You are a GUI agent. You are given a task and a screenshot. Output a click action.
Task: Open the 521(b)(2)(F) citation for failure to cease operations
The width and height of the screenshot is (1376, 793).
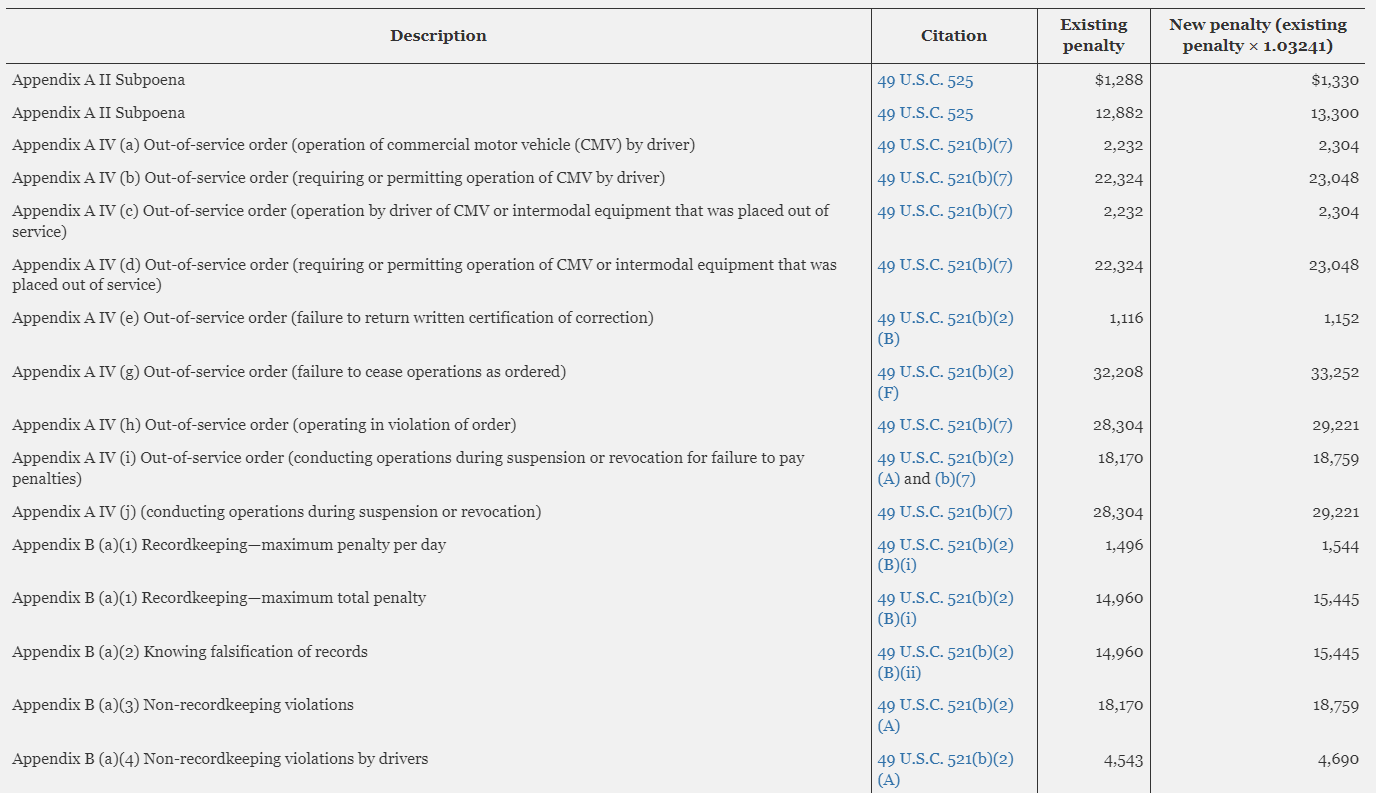point(944,372)
